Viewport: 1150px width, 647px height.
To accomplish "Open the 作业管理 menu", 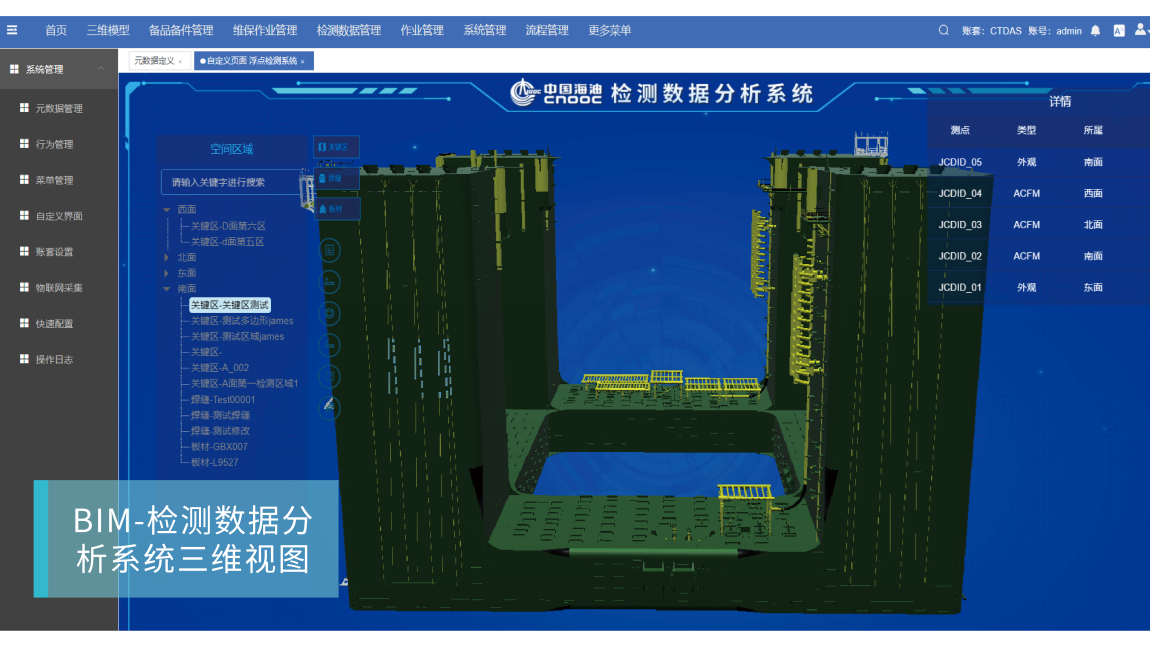I will pos(422,30).
